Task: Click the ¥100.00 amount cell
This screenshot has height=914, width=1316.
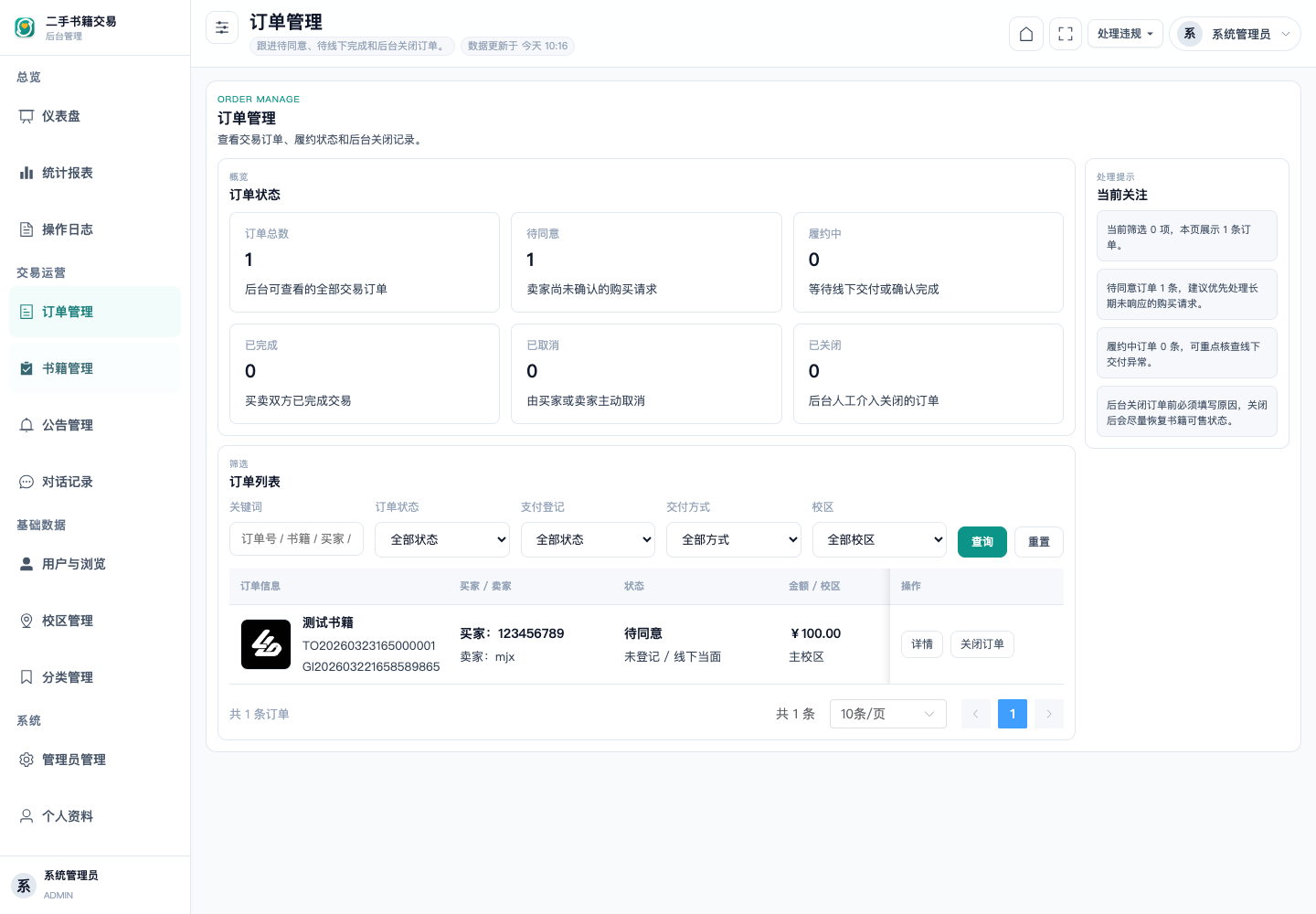Action: click(x=815, y=633)
